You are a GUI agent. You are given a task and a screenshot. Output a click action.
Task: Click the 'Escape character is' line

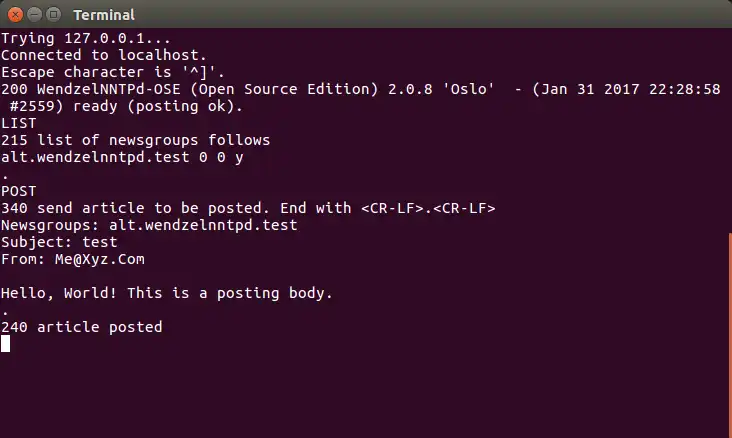click(x=113, y=72)
